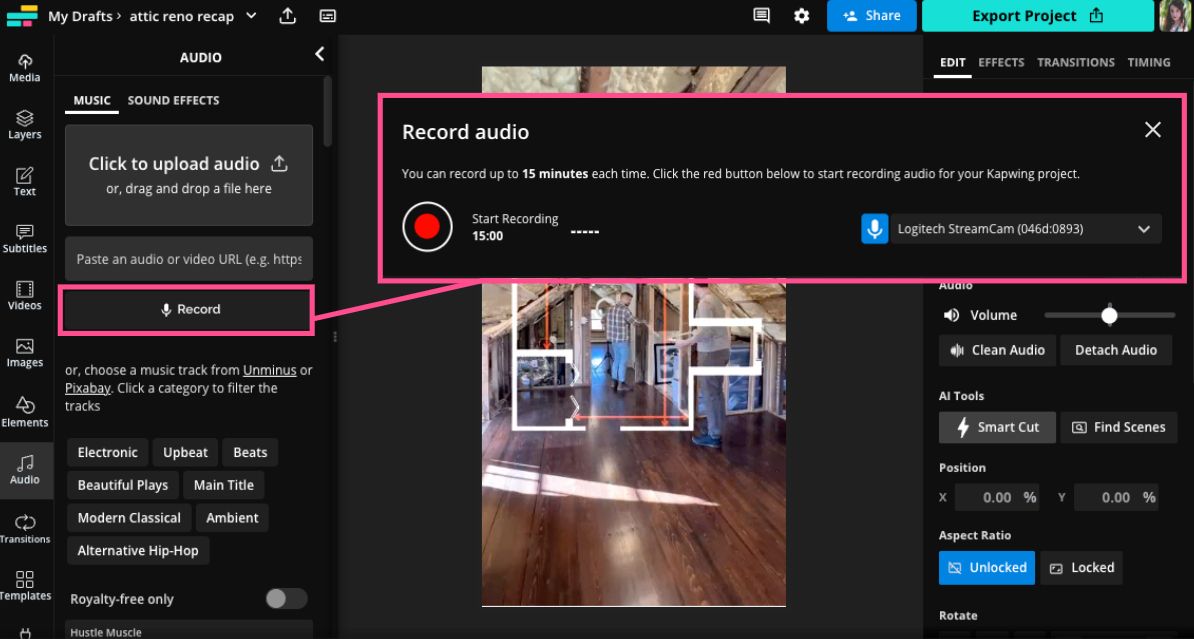
Task: Click the settings gear icon
Action: (x=801, y=16)
